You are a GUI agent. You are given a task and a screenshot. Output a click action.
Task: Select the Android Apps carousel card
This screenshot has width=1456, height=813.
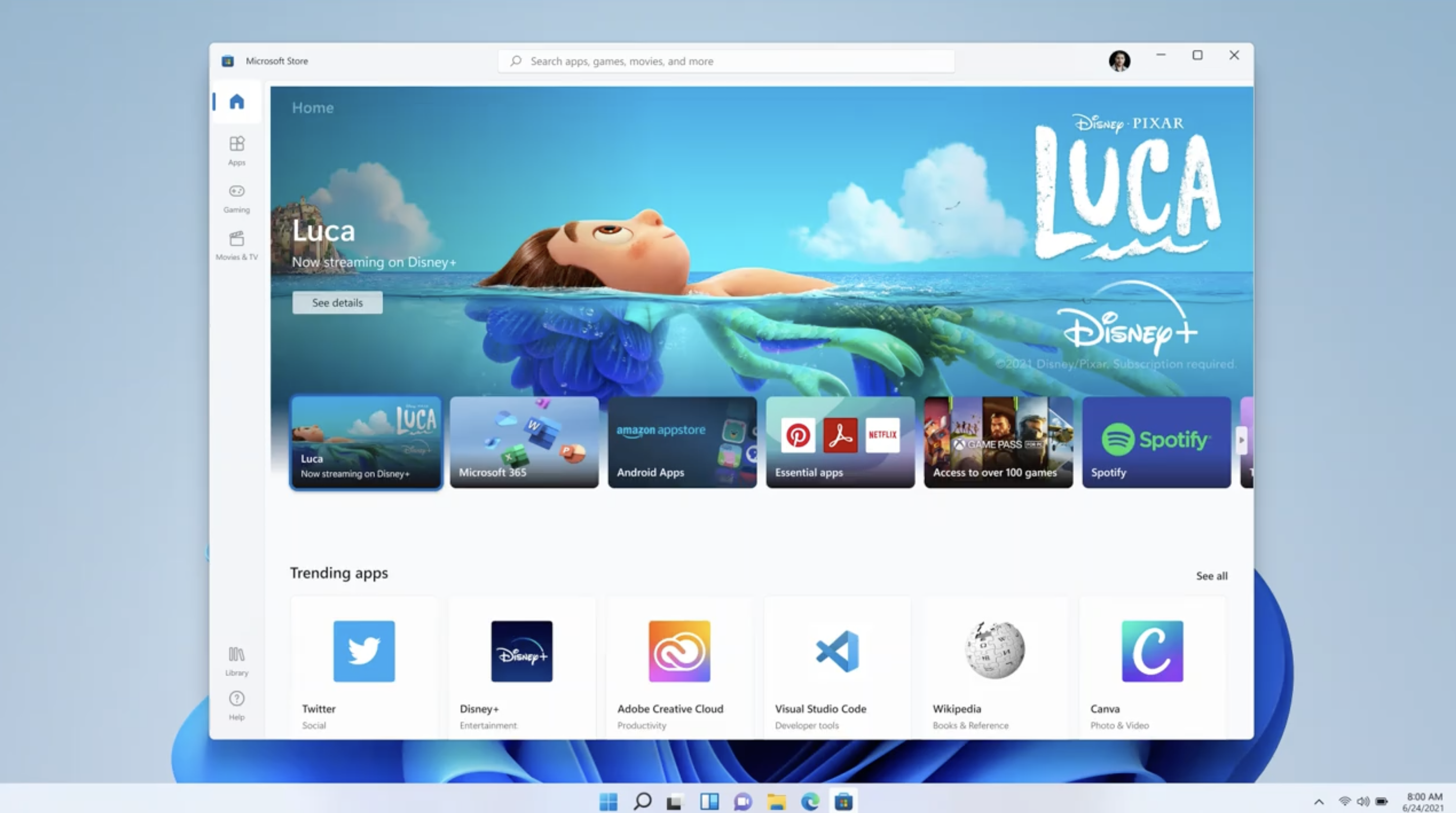click(682, 442)
